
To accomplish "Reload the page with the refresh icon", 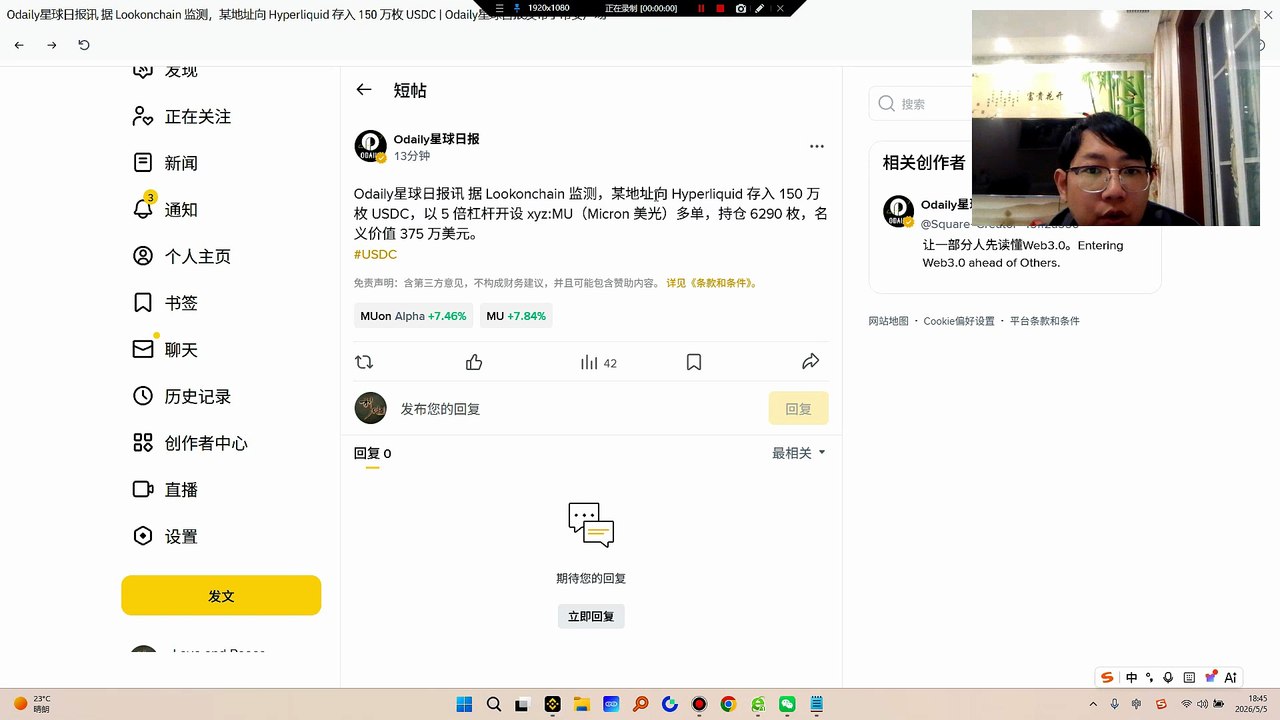I will click(x=84, y=45).
